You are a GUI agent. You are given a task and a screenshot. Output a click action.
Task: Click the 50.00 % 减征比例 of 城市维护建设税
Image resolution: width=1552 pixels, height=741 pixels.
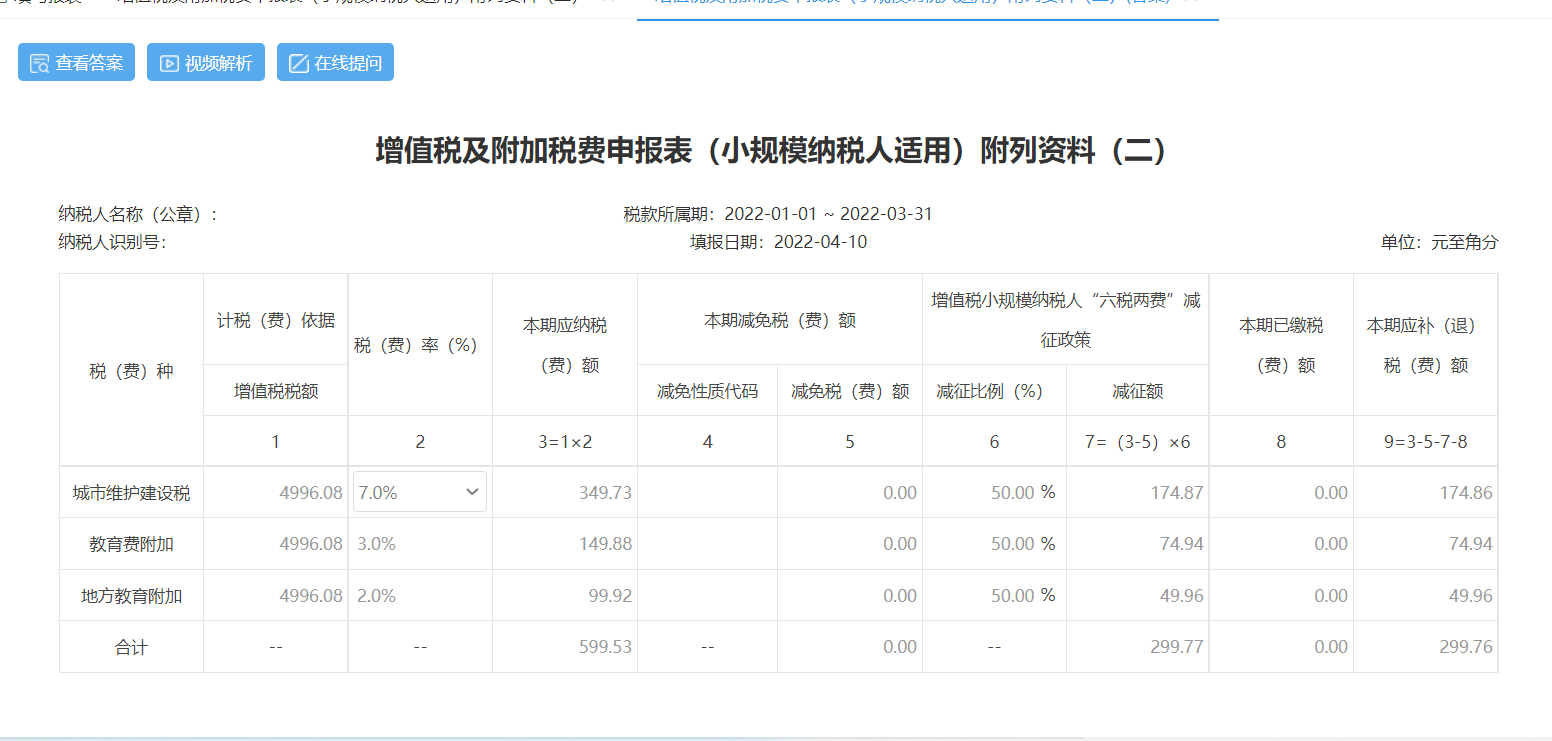(x=1023, y=492)
